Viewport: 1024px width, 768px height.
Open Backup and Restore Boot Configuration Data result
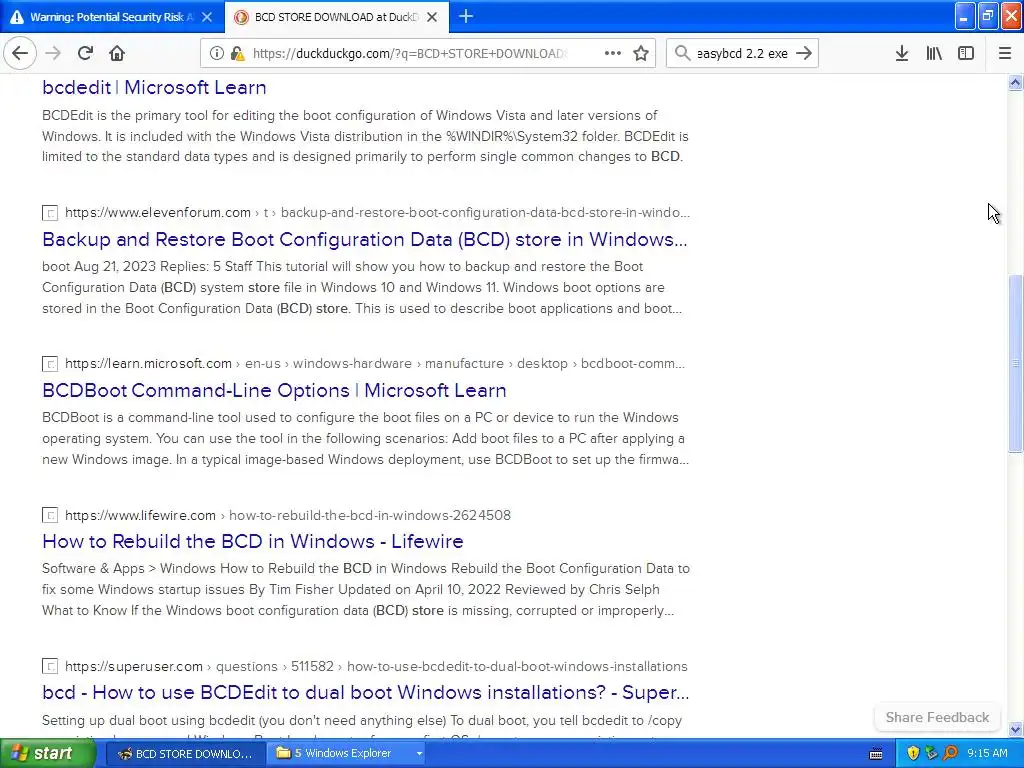point(364,239)
